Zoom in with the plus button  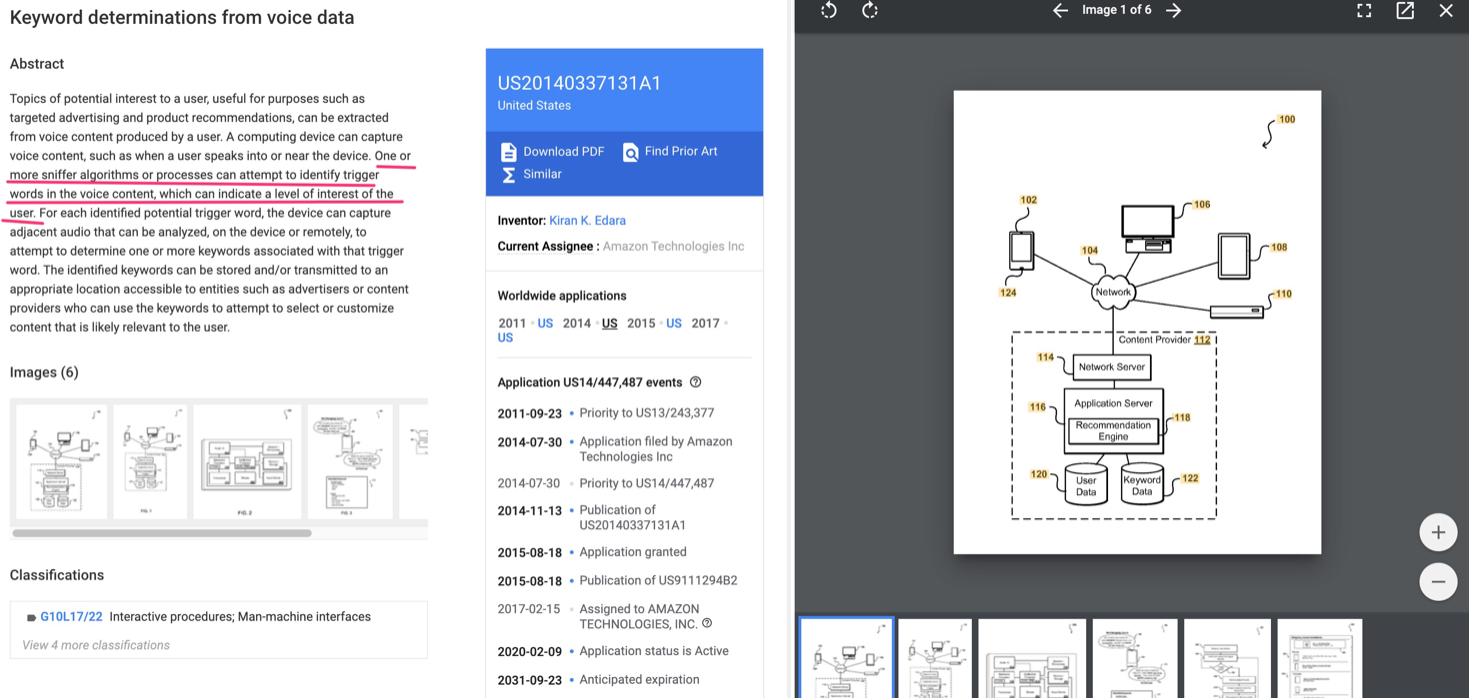(x=1438, y=532)
